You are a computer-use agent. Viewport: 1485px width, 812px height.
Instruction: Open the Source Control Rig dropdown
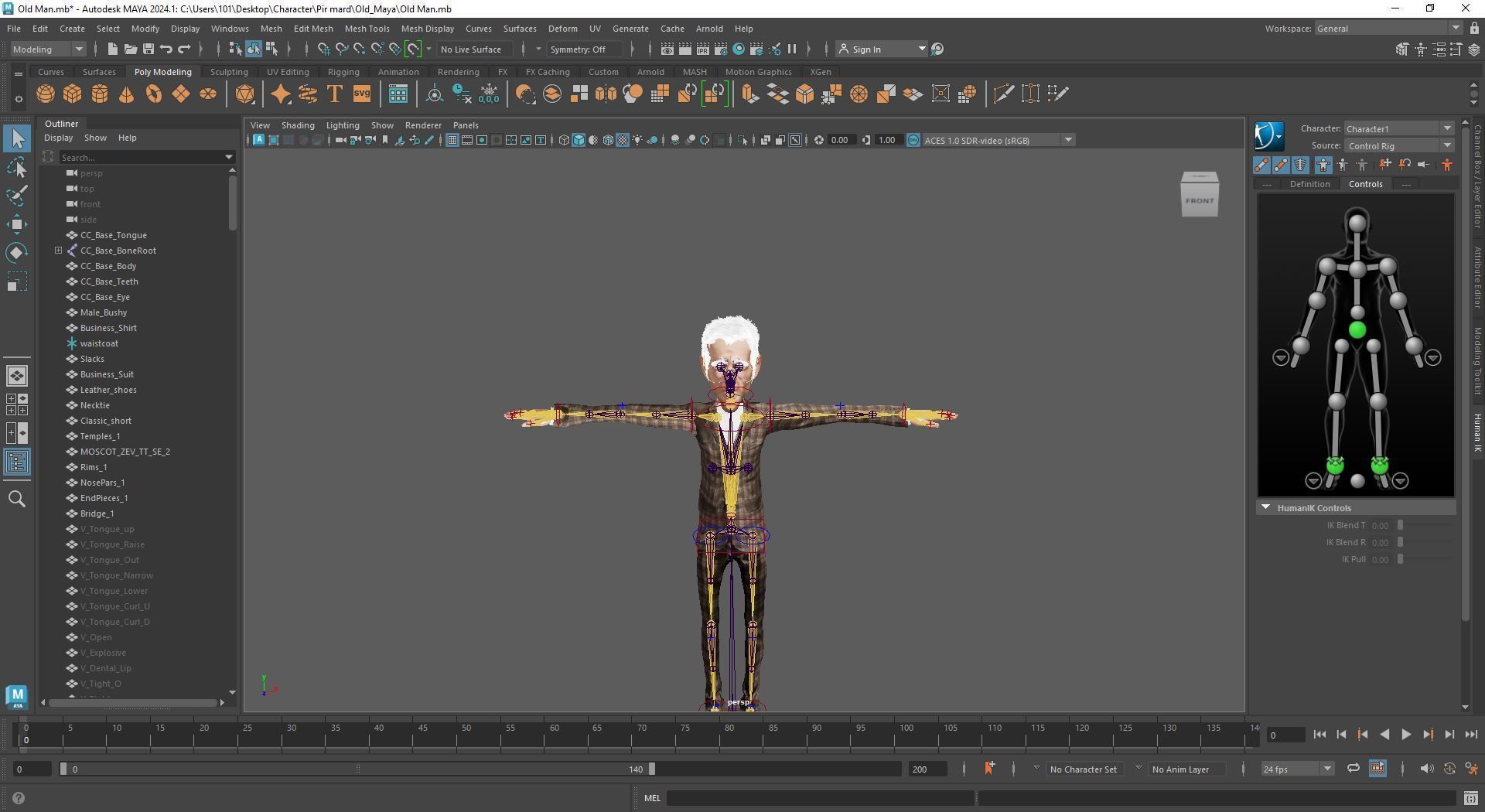pyautogui.click(x=1398, y=145)
